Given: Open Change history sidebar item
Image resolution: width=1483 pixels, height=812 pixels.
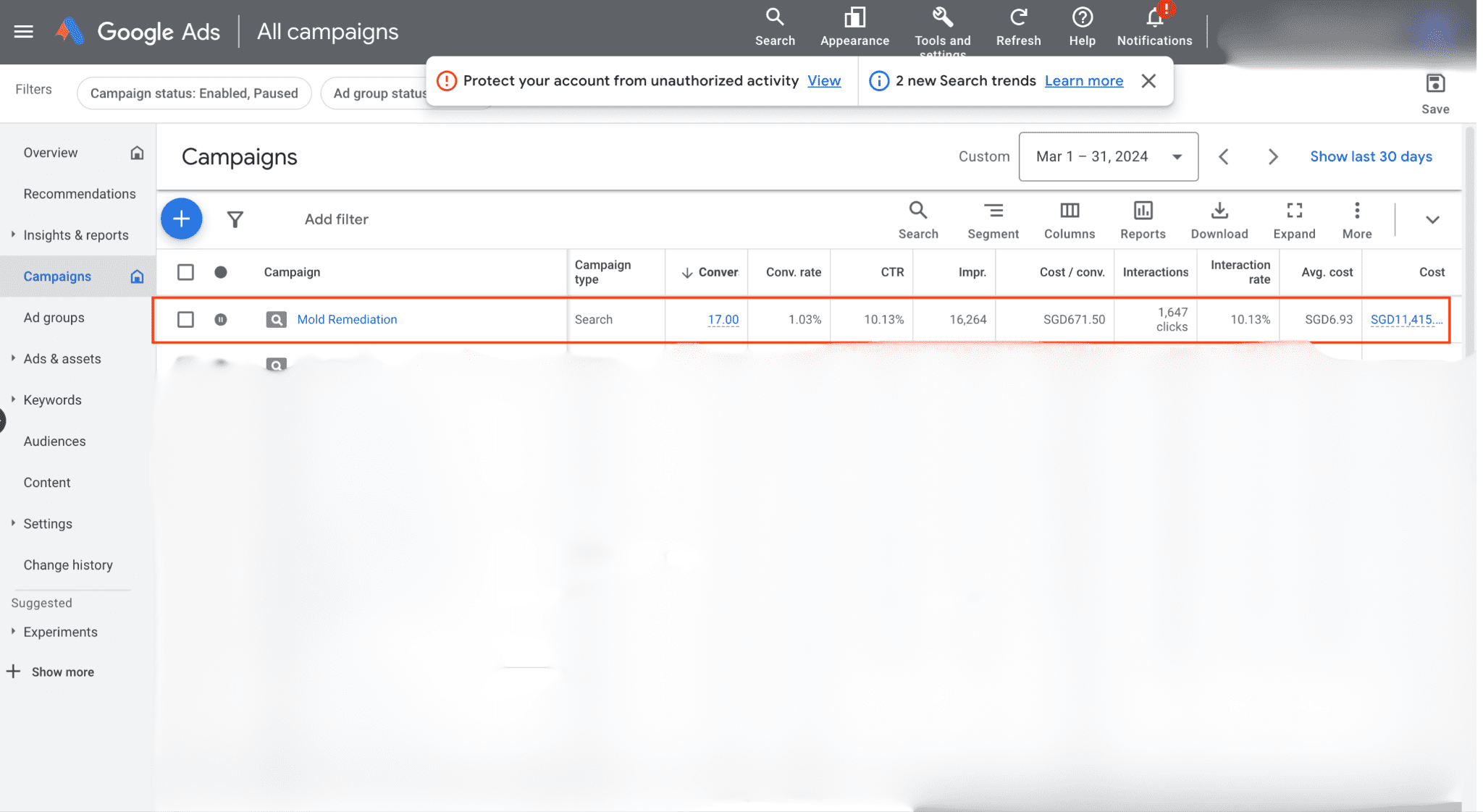Looking at the screenshot, I should click(68, 565).
